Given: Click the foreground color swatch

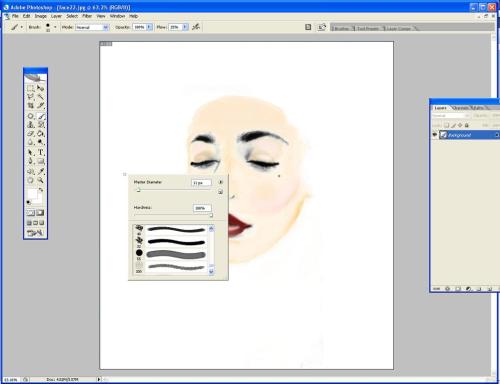Looking at the screenshot, I should point(32,194).
